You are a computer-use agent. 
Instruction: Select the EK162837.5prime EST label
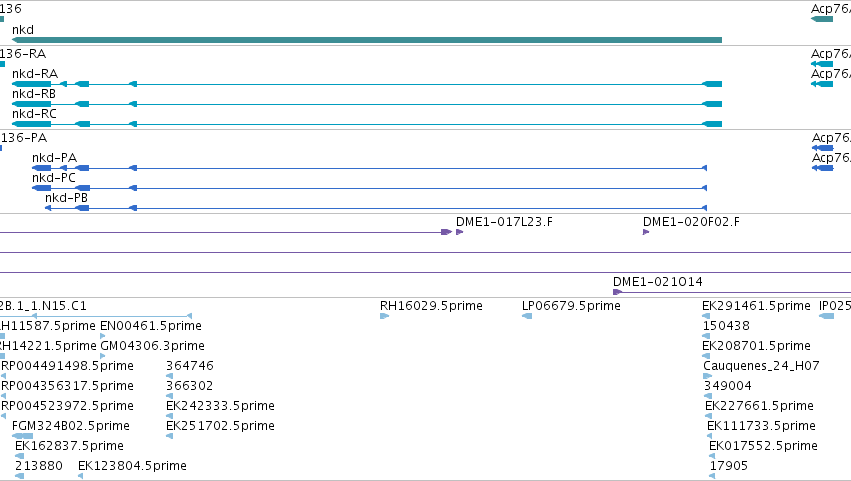pos(69,446)
